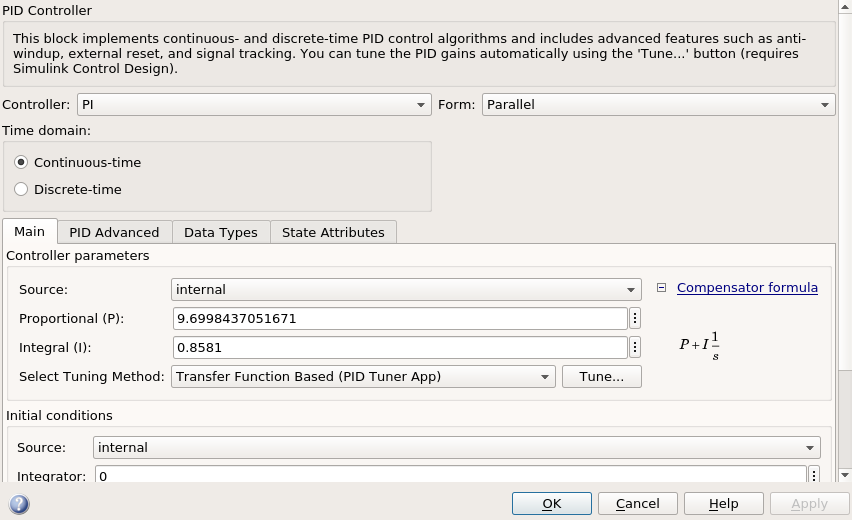Click the P + I/s formula image
The image size is (852, 520).
[699, 346]
